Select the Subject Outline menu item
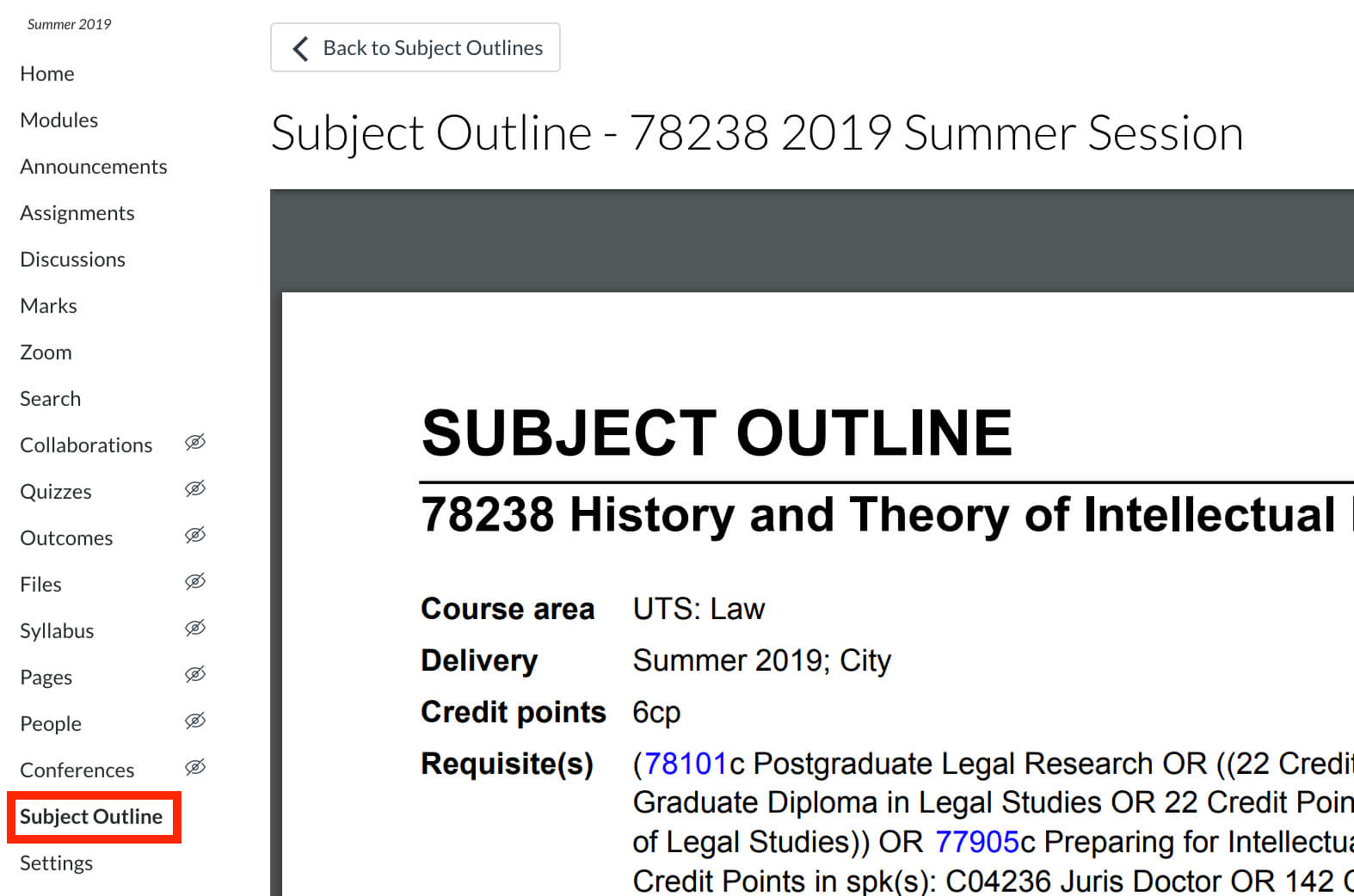 [x=91, y=817]
